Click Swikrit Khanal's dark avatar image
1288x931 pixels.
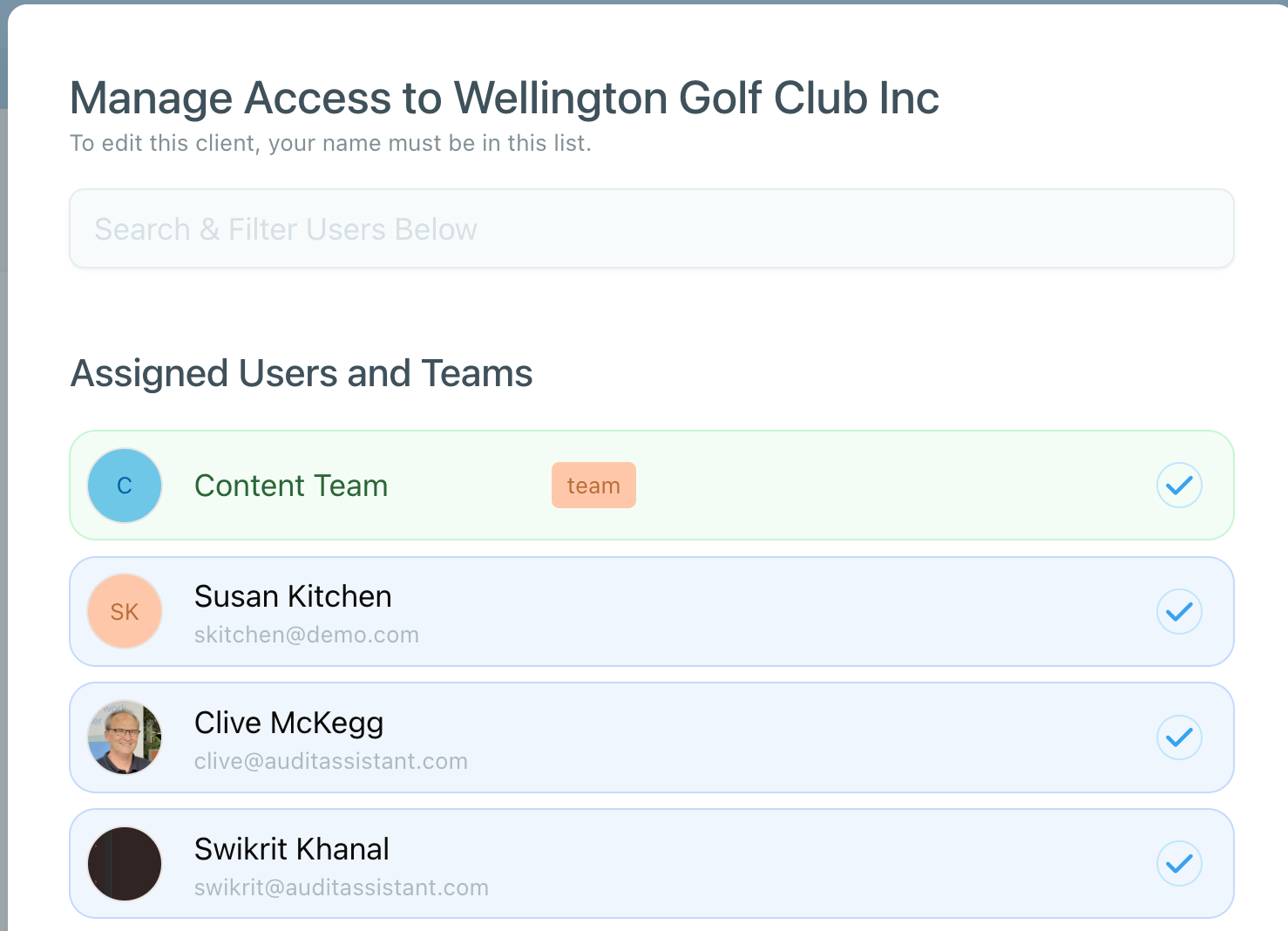point(125,864)
